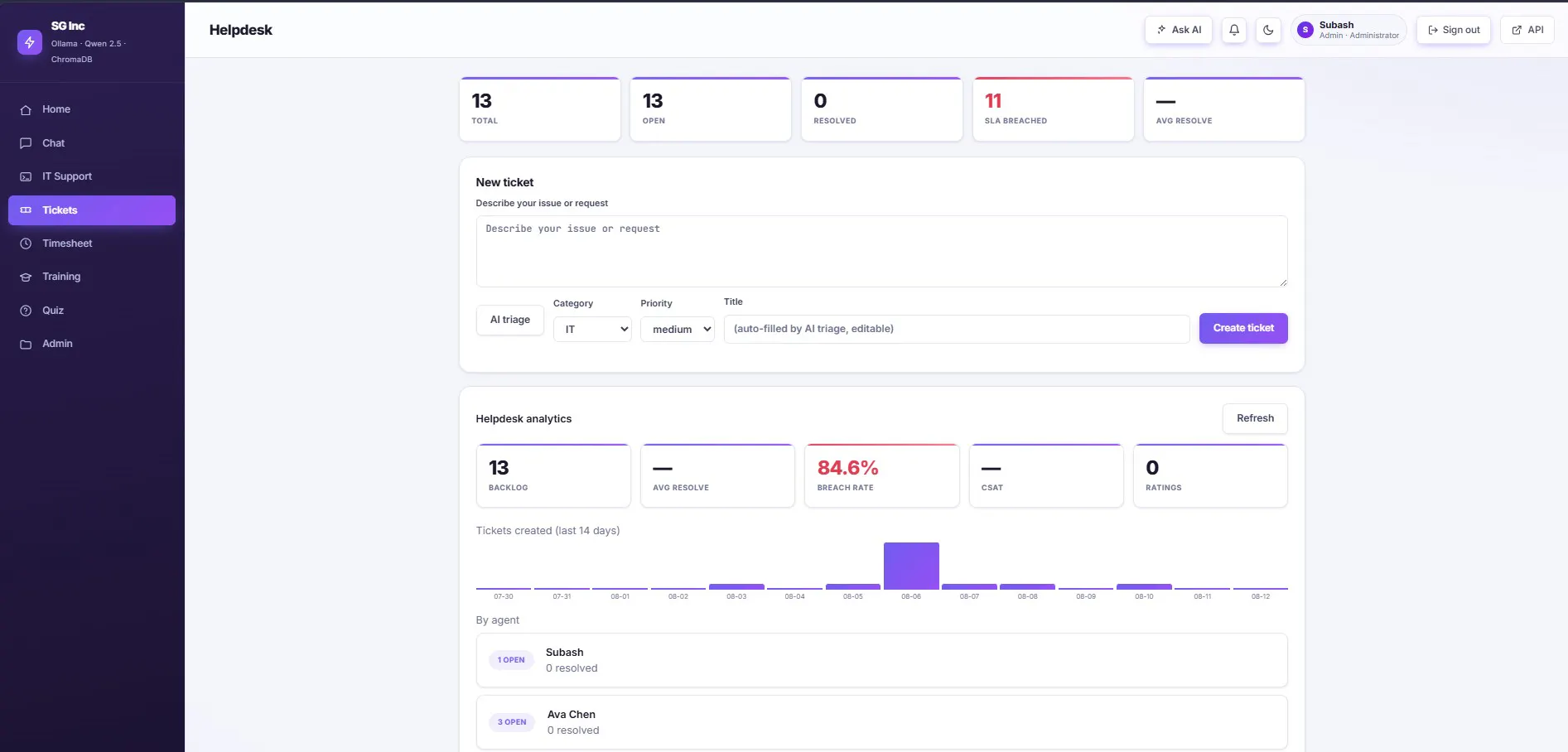Viewport: 1568px width, 752px height.
Task: Navigate to the Training section
Action: click(x=92, y=277)
